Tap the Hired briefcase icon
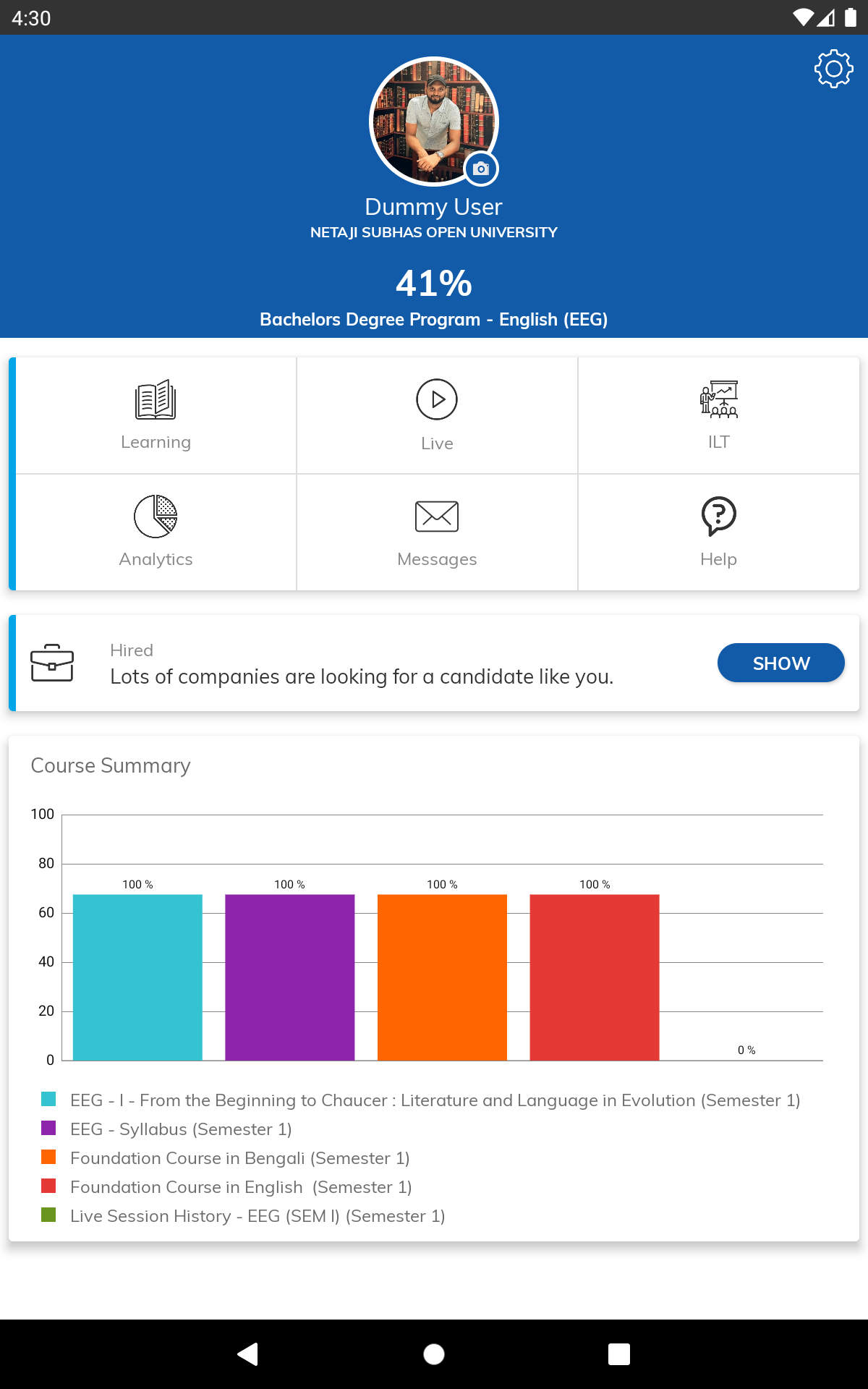This screenshot has height=1389, width=868. (x=52, y=663)
